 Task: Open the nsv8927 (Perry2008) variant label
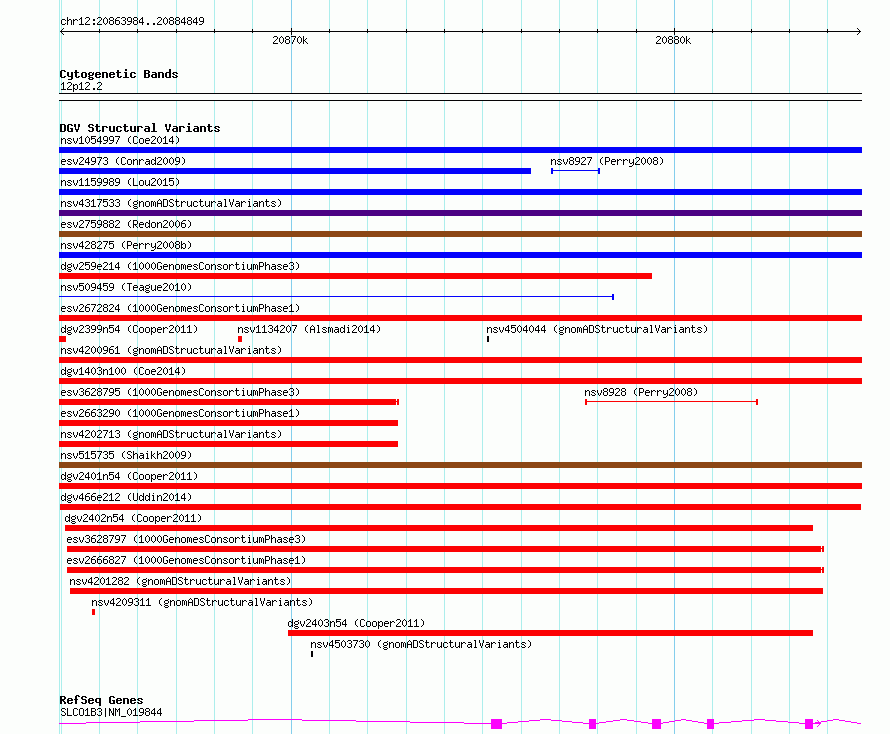pyautogui.click(x=607, y=161)
